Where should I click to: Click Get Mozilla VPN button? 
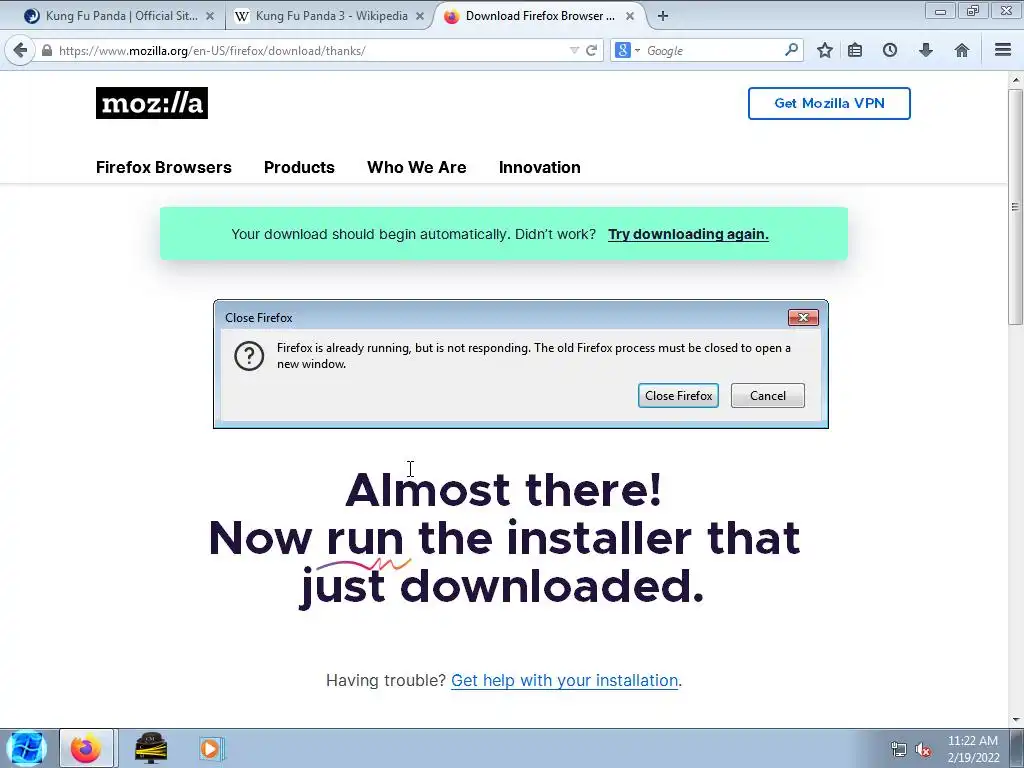[829, 103]
